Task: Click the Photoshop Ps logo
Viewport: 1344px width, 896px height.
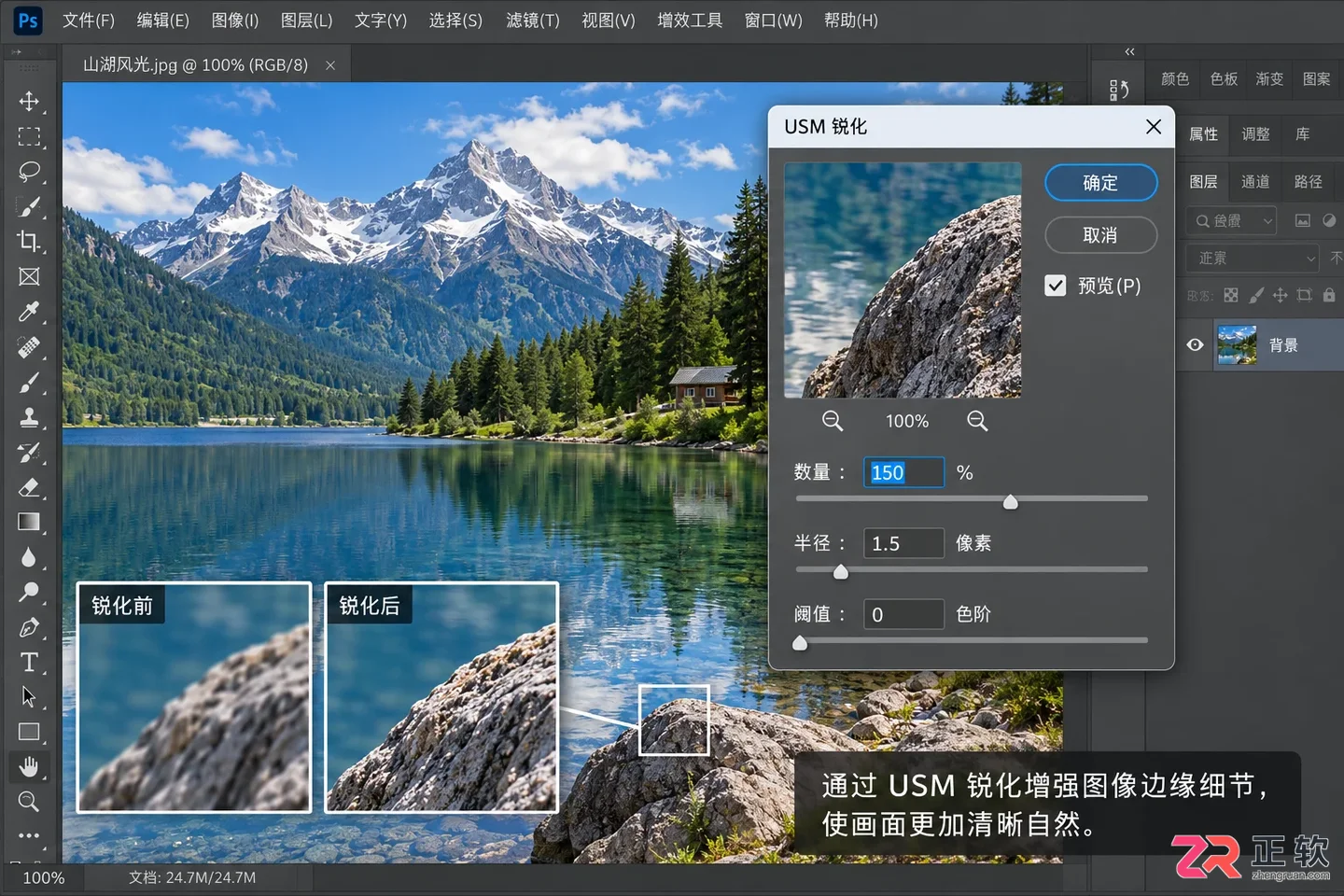Action: pos(28,20)
